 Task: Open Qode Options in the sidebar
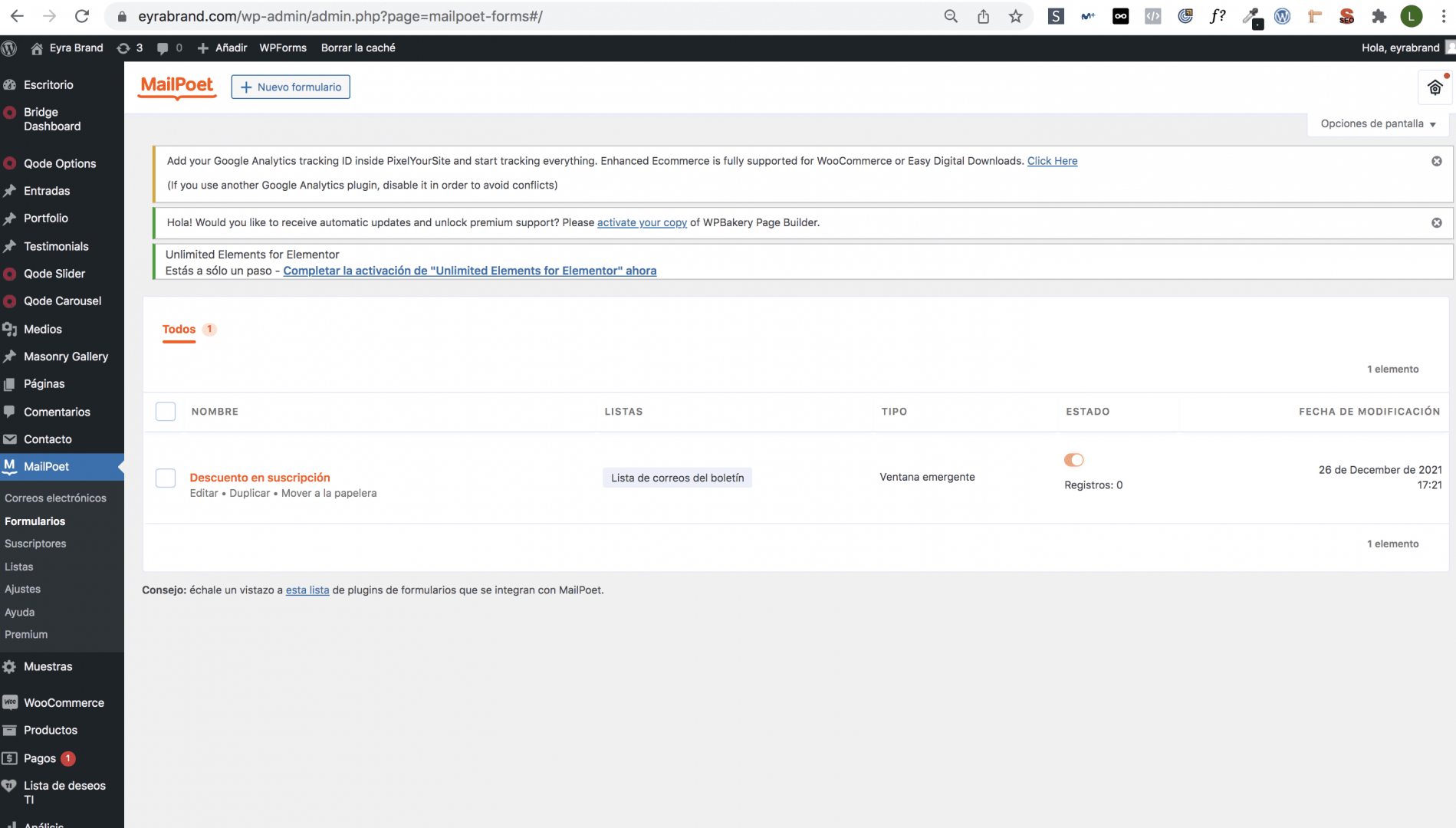pyautogui.click(x=60, y=163)
